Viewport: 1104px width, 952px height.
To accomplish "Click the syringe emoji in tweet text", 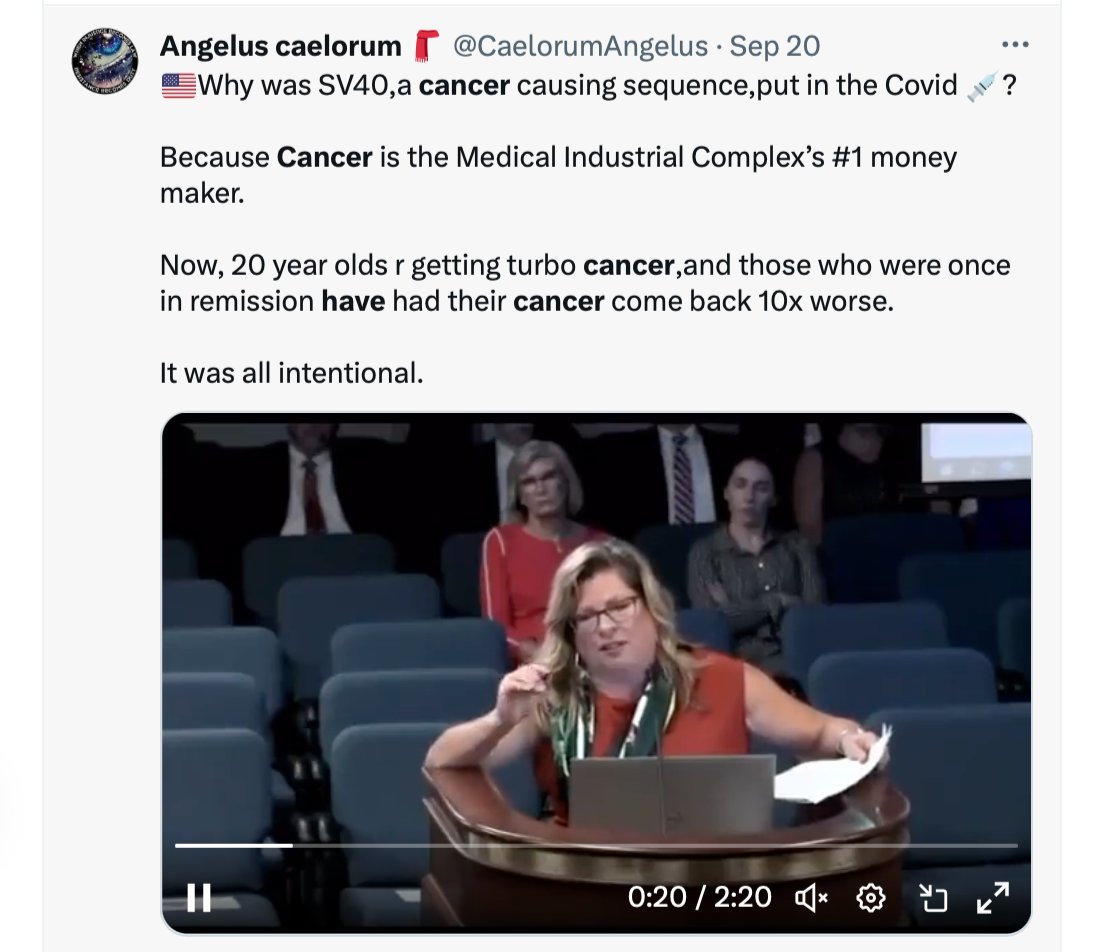I will pyautogui.click(x=981, y=87).
